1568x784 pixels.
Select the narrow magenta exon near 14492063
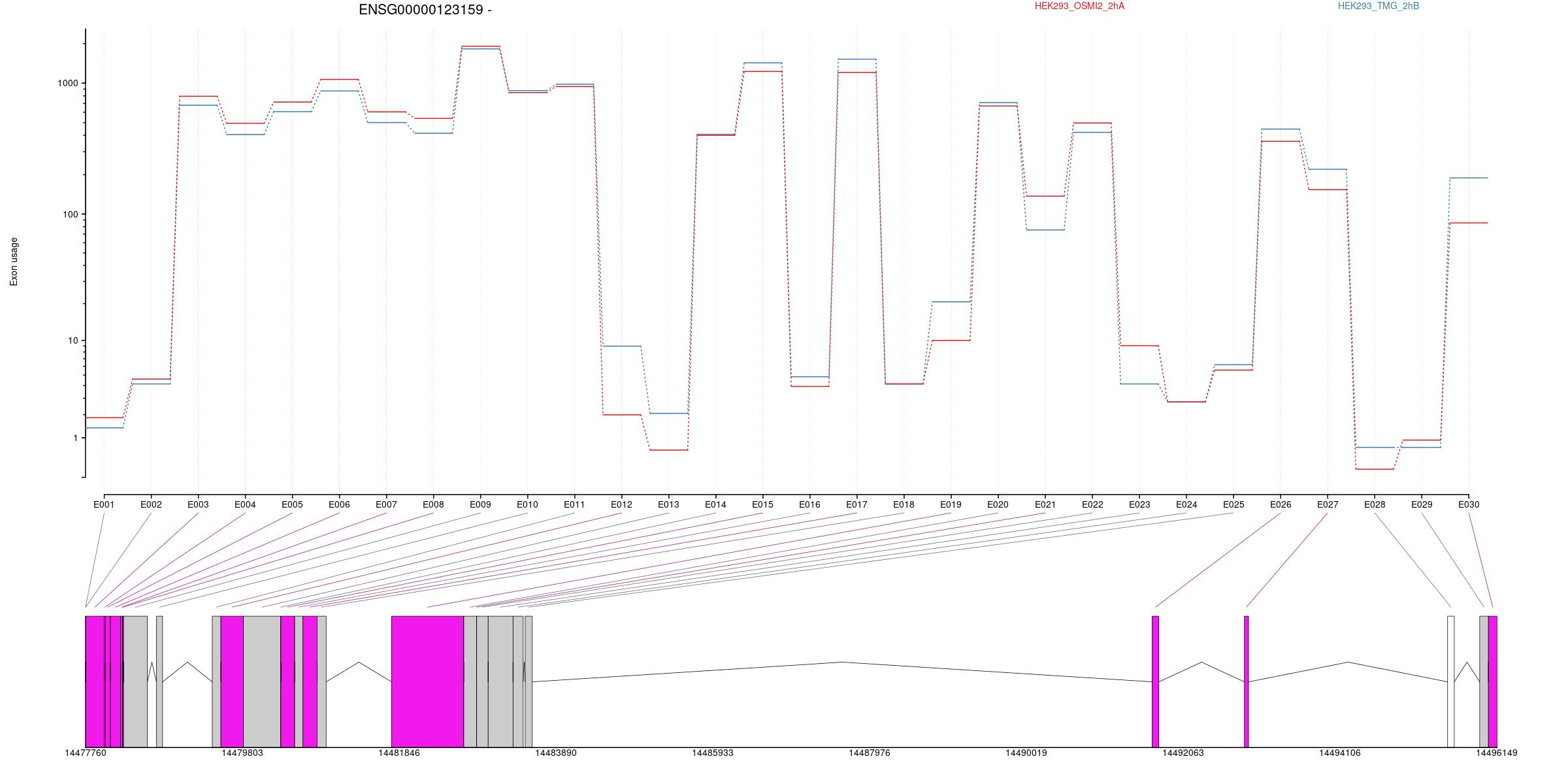pos(1155,681)
